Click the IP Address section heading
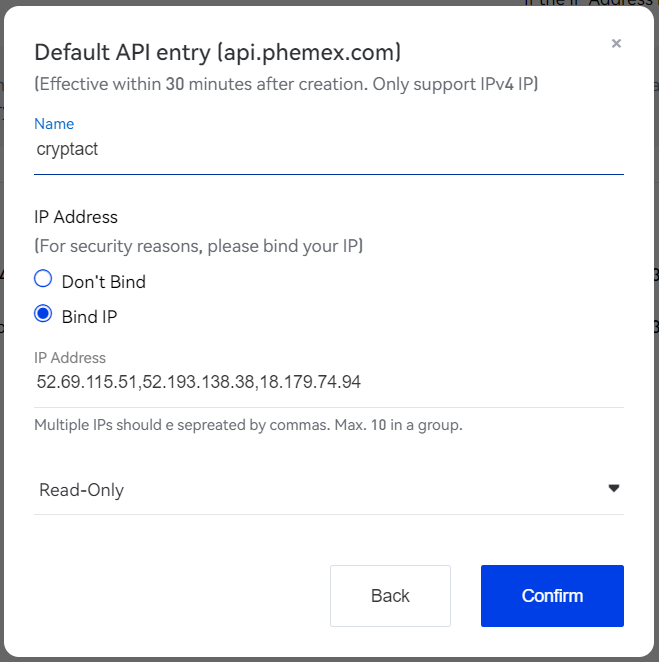 76,217
